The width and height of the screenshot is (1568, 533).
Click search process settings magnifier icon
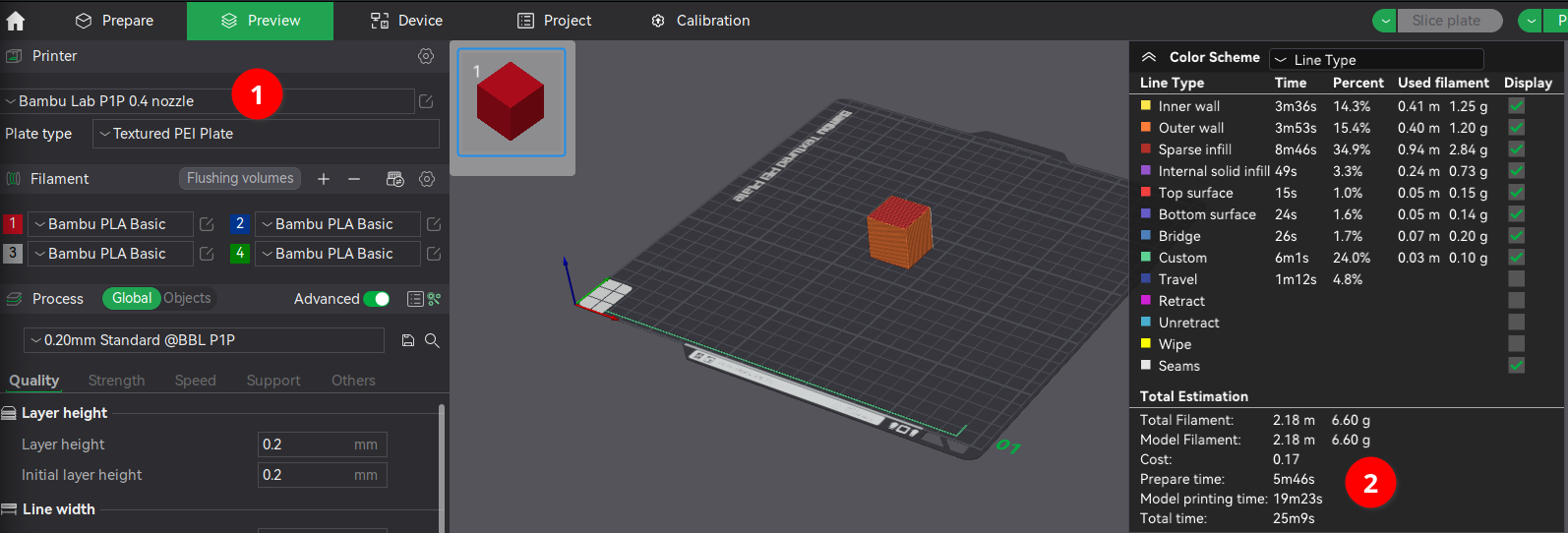tap(432, 340)
